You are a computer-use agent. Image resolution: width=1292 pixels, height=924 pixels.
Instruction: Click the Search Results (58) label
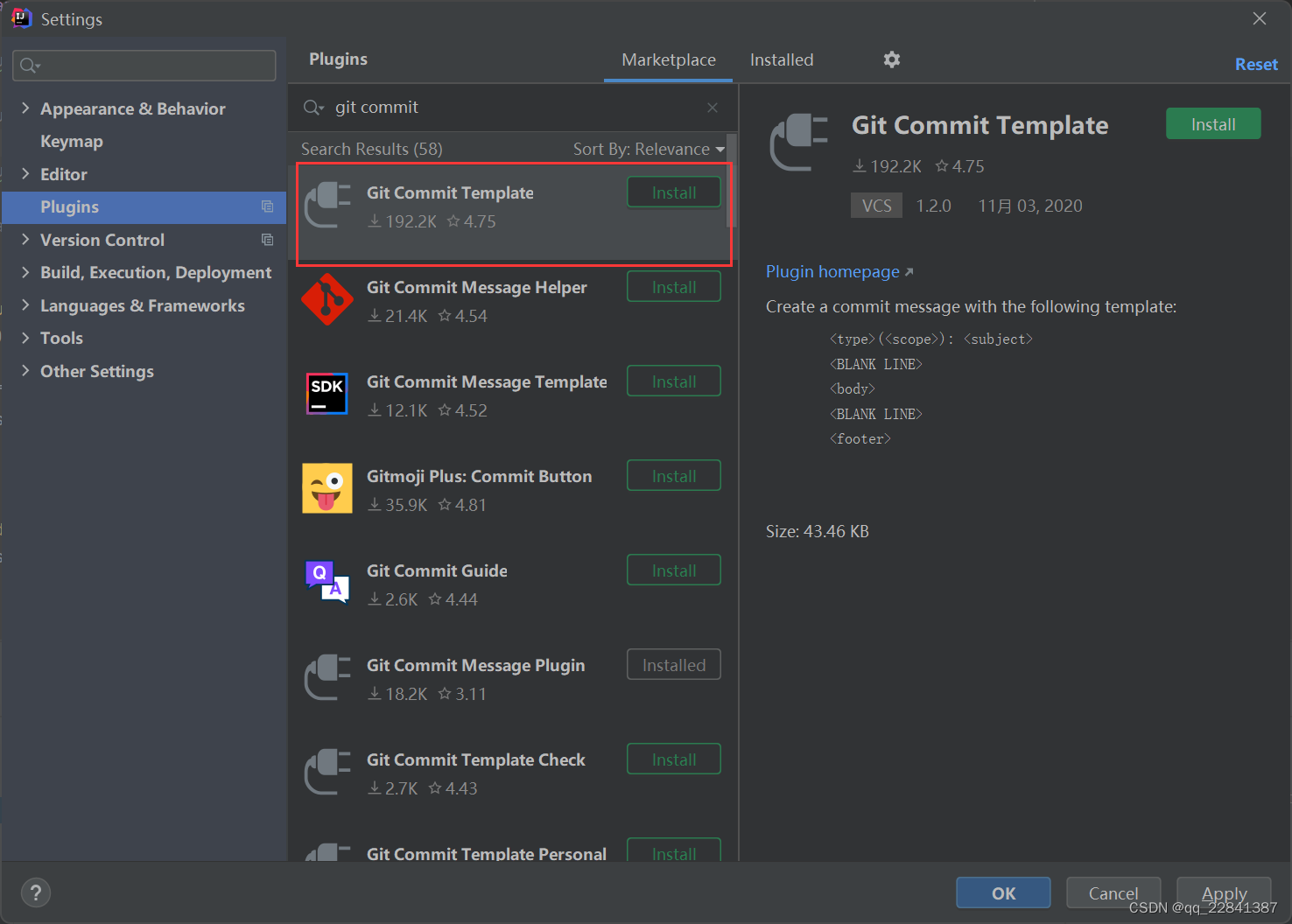(x=372, y=149)
